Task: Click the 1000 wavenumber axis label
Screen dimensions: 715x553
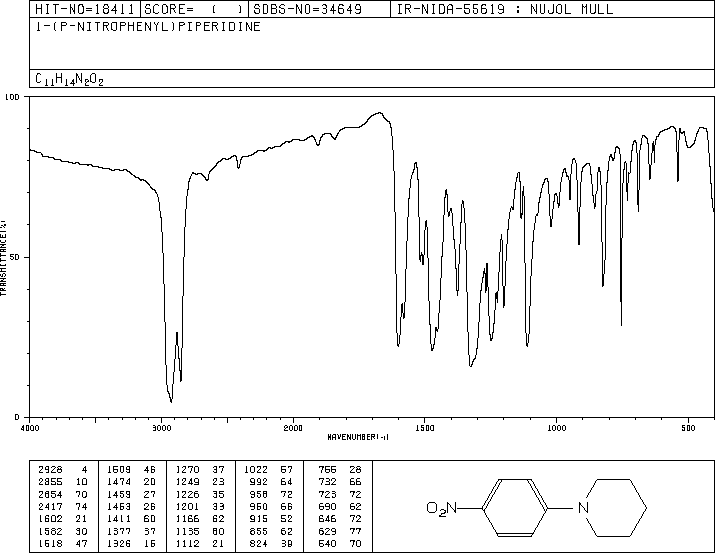Action: 556,428
